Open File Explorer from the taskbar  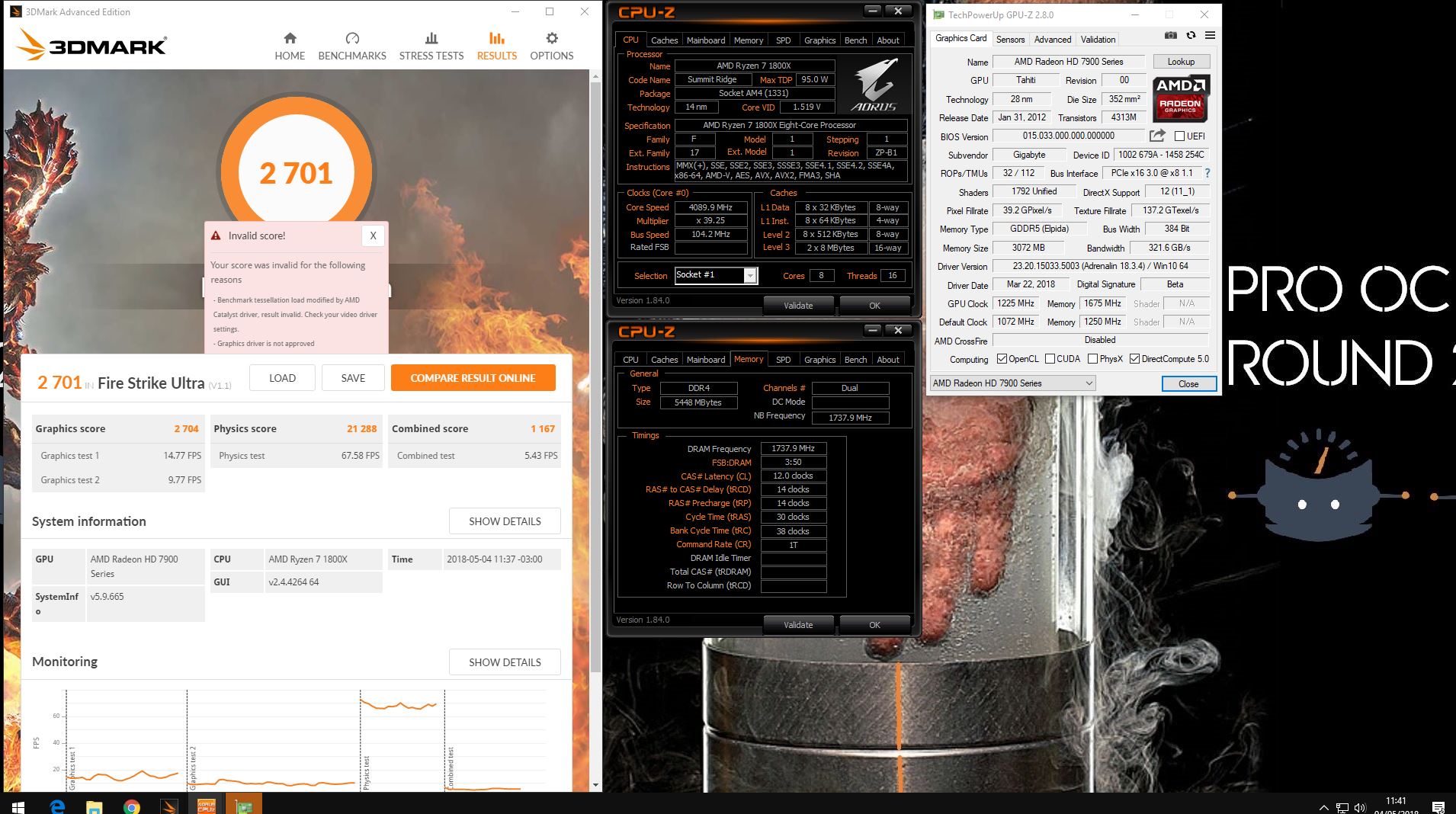coord(94,806)
